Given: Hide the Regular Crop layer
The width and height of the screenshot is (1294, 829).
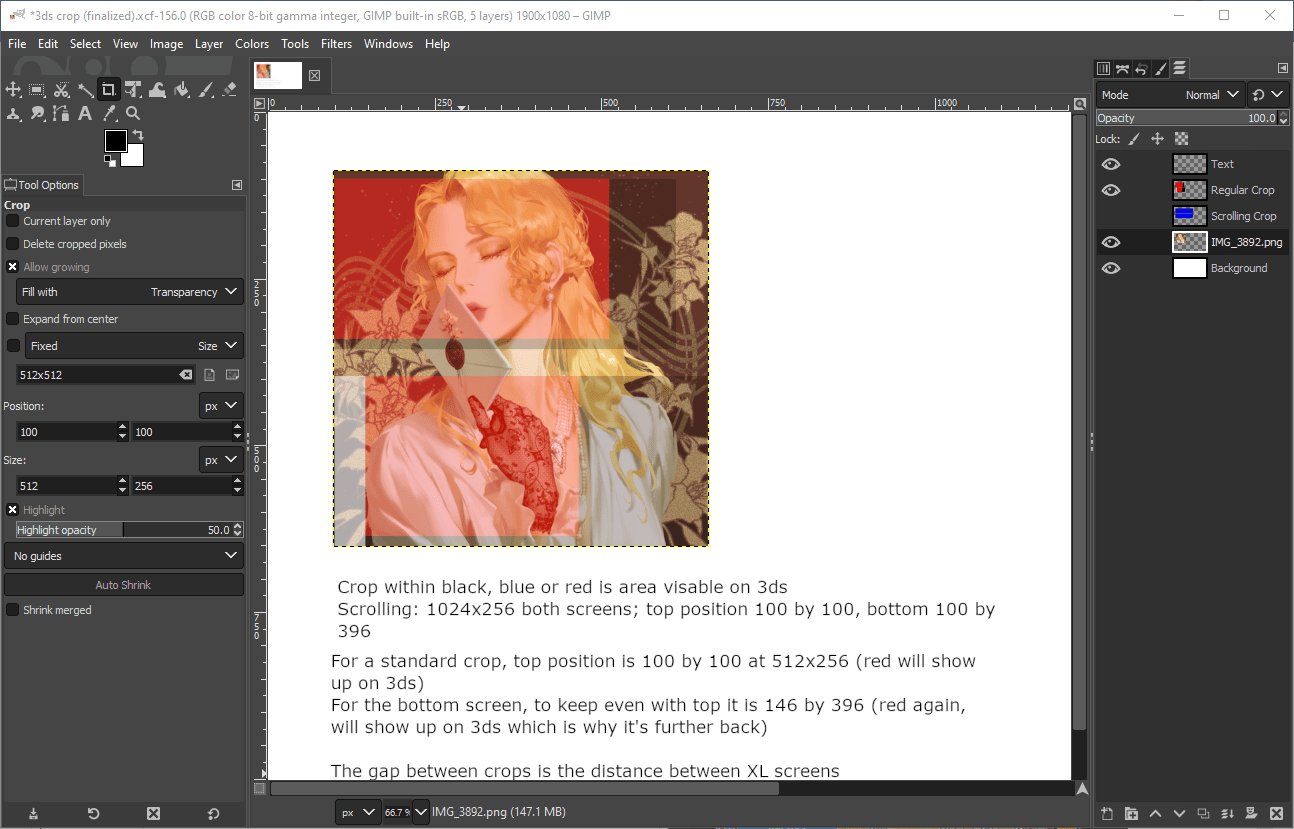Looking at the screenshot, I should pyautogui.click(x=1111, y=190).
